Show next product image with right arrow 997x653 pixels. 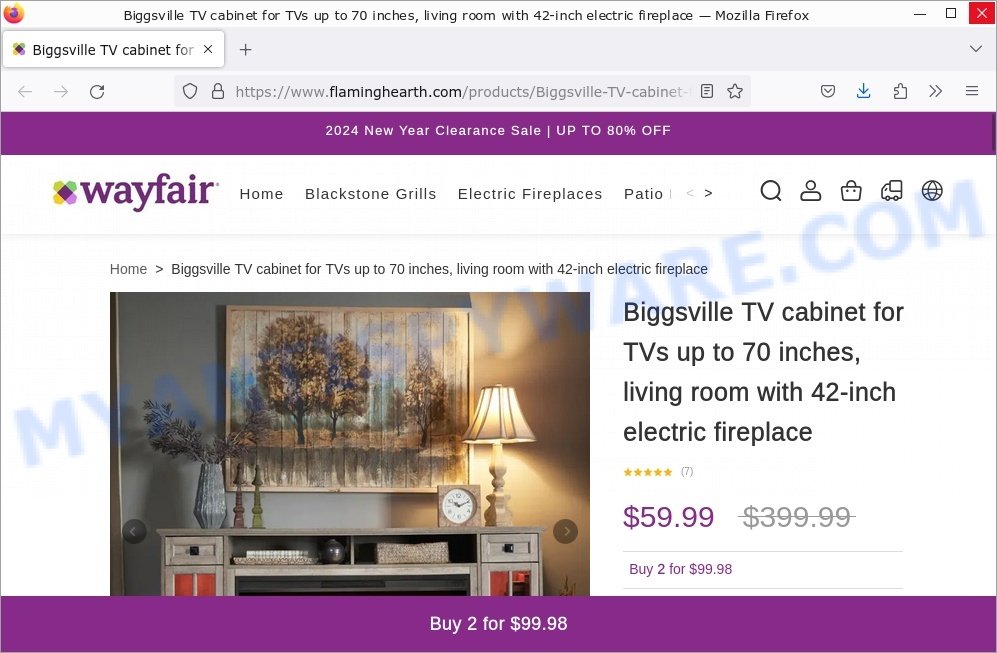tap(565, 532)
